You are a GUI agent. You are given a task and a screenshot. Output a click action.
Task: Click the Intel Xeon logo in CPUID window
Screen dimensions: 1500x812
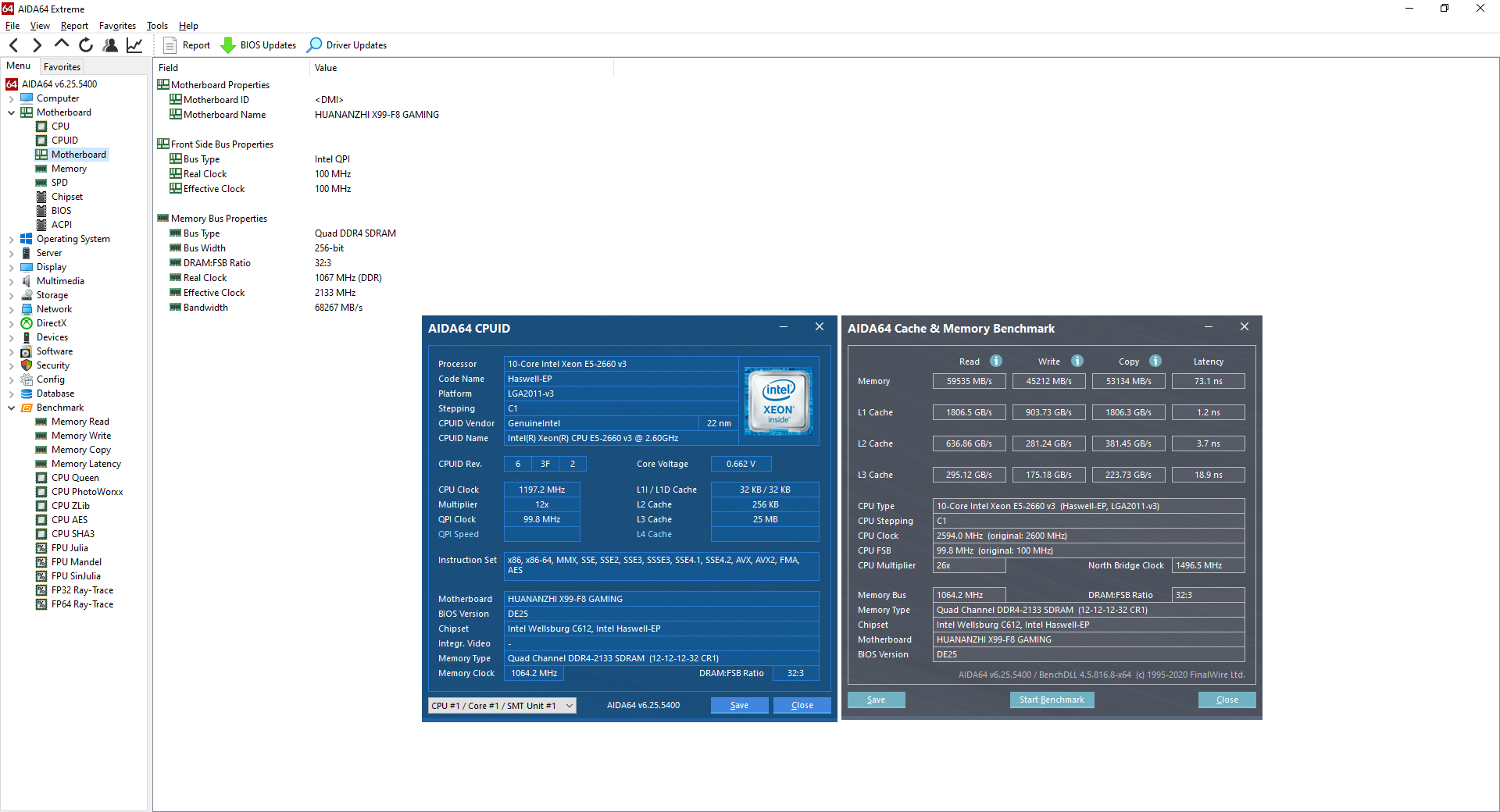click(x=778, y=401)
